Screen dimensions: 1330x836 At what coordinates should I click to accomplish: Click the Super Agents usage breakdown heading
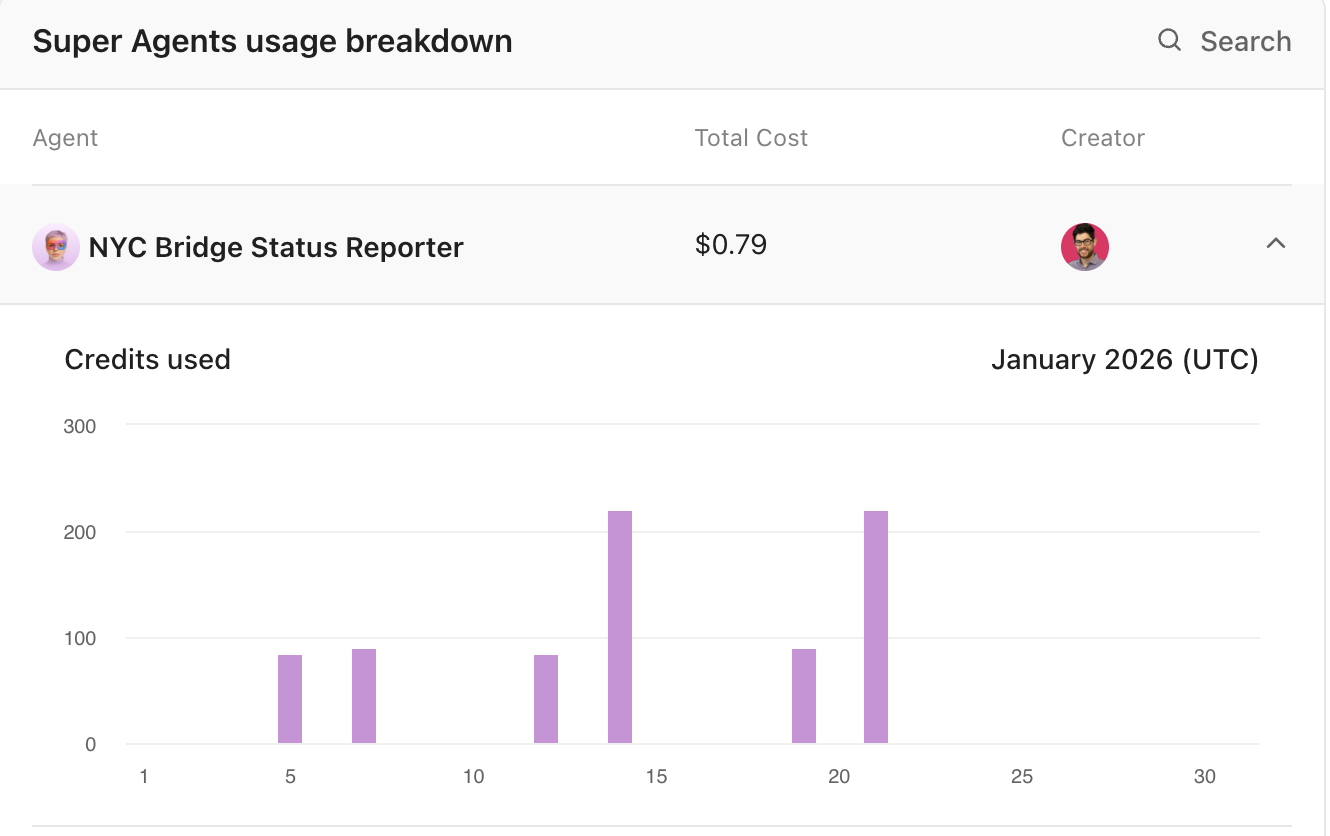pyautogui.click(x=272, y=42)
